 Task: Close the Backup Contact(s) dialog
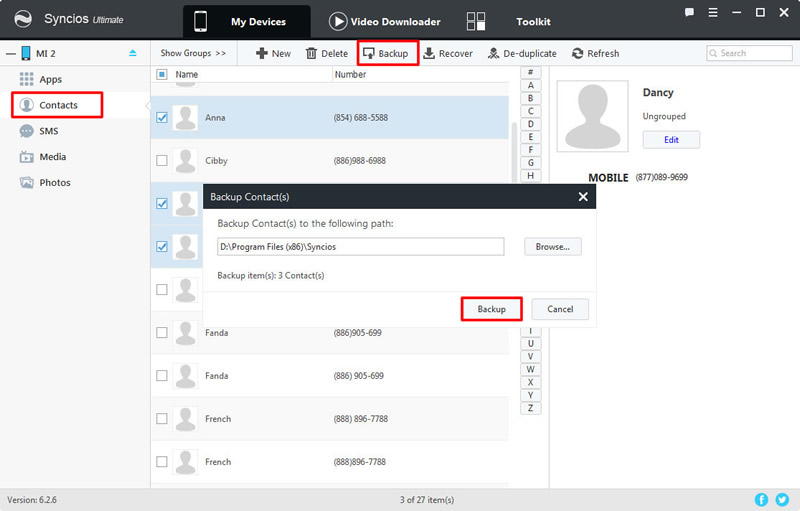point(583,197)
